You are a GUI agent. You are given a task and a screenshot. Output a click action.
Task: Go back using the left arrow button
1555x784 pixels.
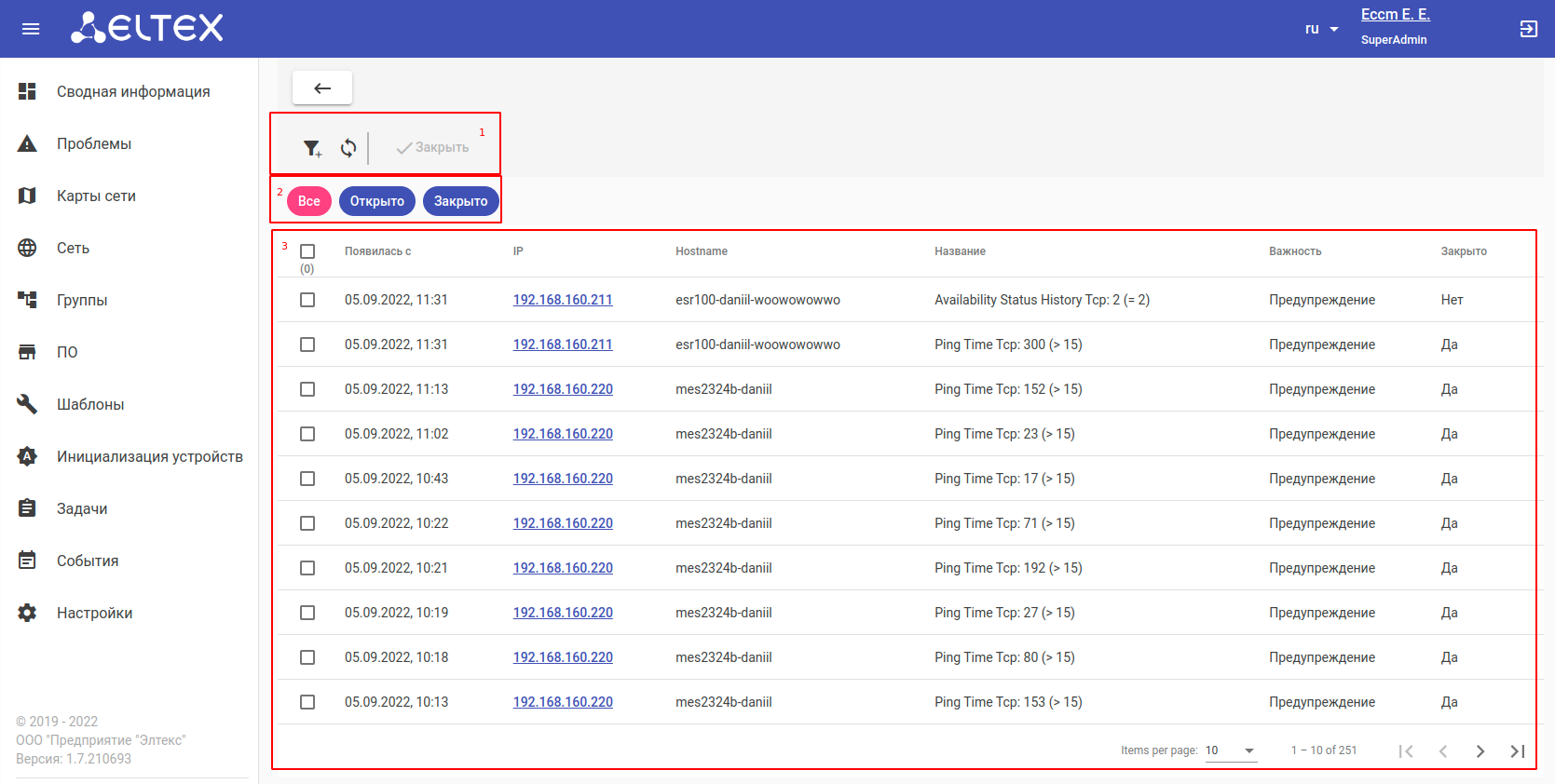(322, 88)
